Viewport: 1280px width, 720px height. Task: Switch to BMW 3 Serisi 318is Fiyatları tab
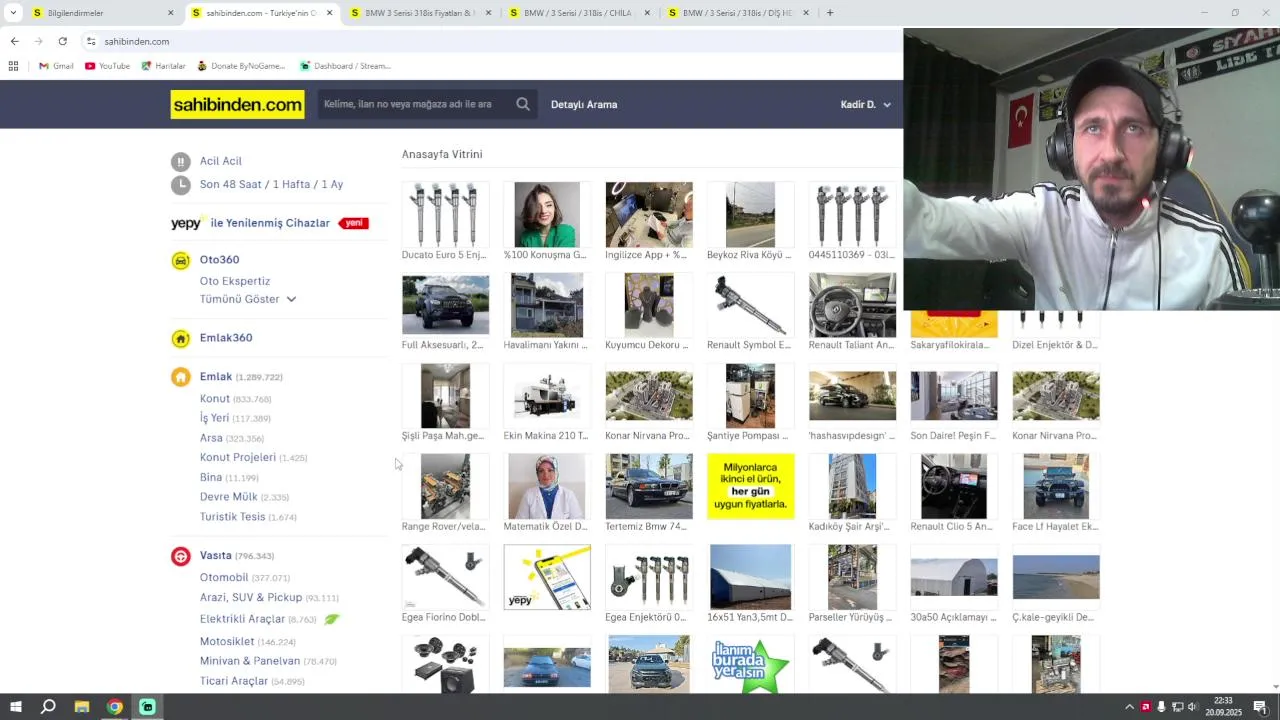(420, 13)
